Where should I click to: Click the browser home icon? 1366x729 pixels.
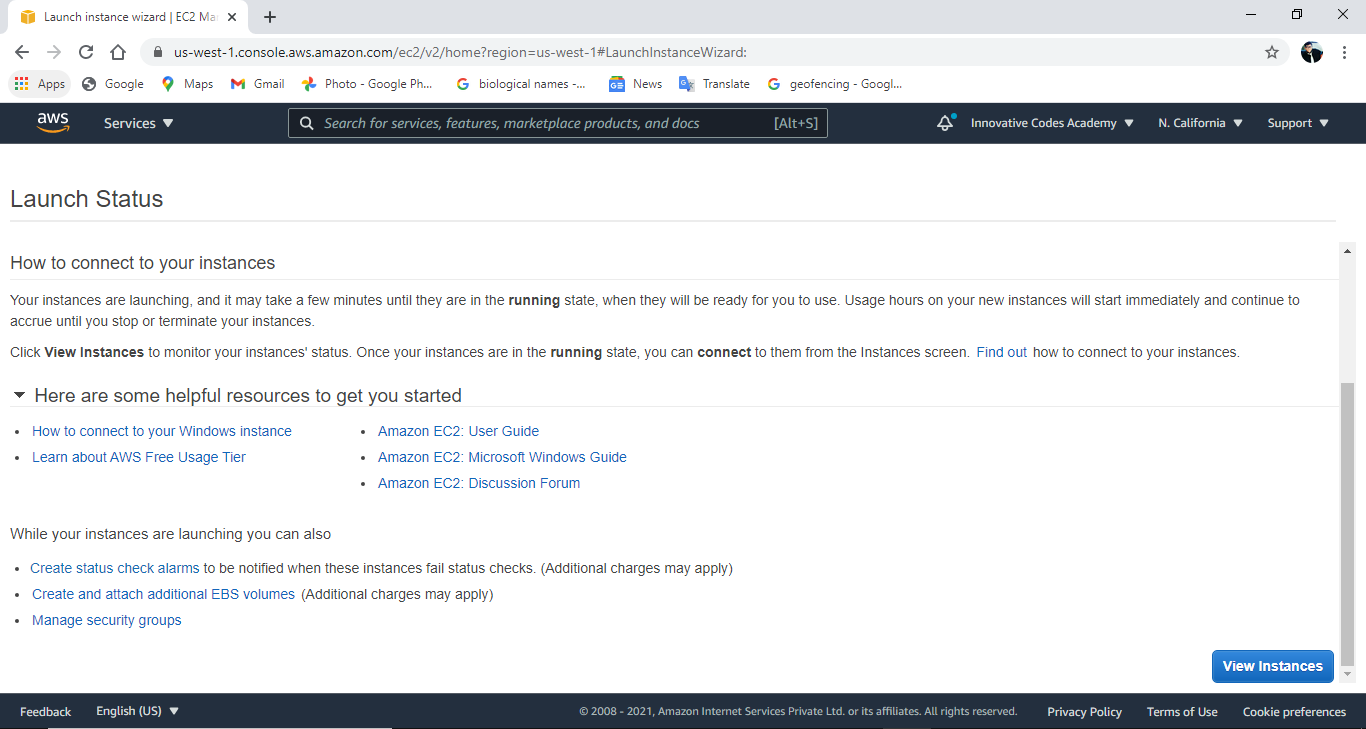click(118, 52)
